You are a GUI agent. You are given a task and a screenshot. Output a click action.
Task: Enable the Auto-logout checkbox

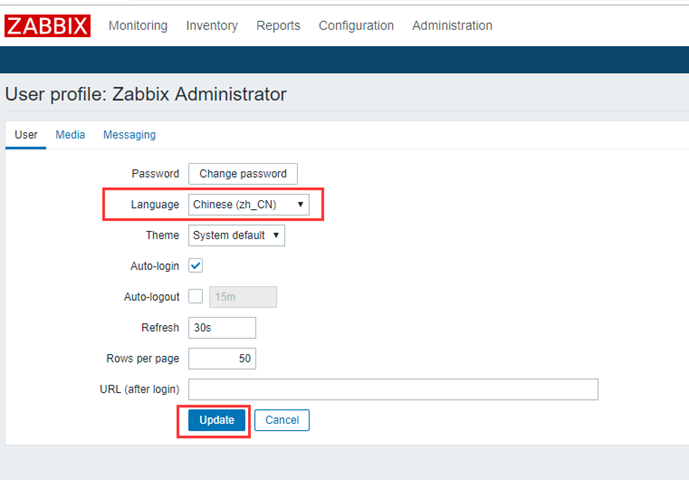pos(196,296)
